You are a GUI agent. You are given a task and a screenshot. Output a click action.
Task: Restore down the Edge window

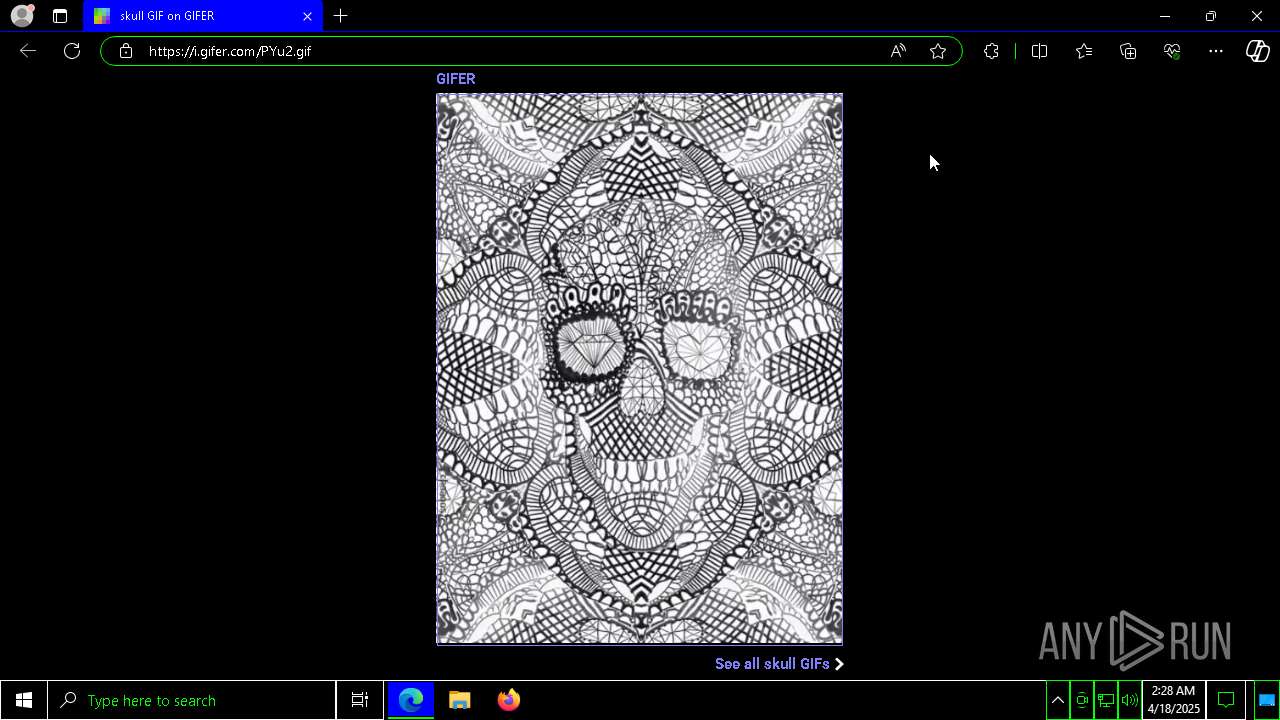pos(1211,16)
